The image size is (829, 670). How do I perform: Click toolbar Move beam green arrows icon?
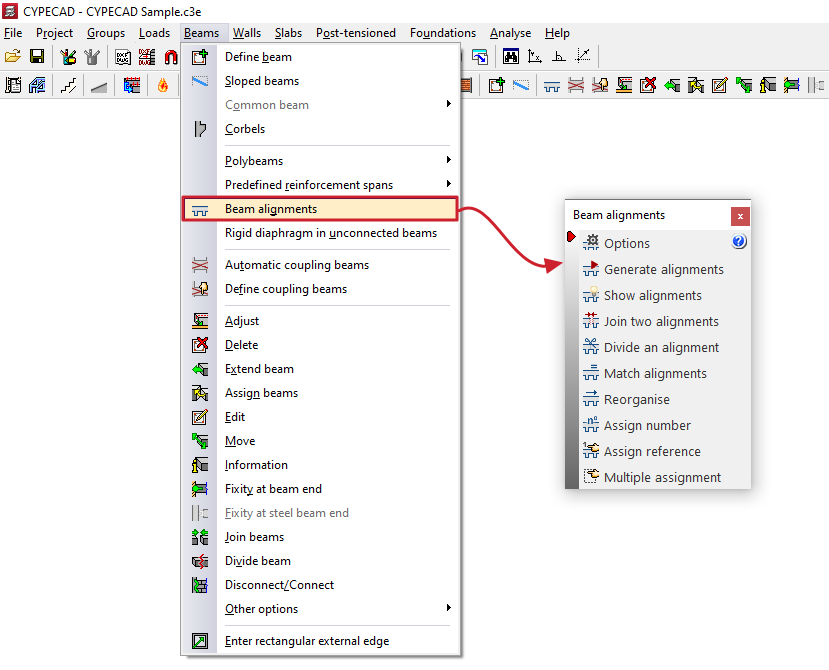point(744,85)
